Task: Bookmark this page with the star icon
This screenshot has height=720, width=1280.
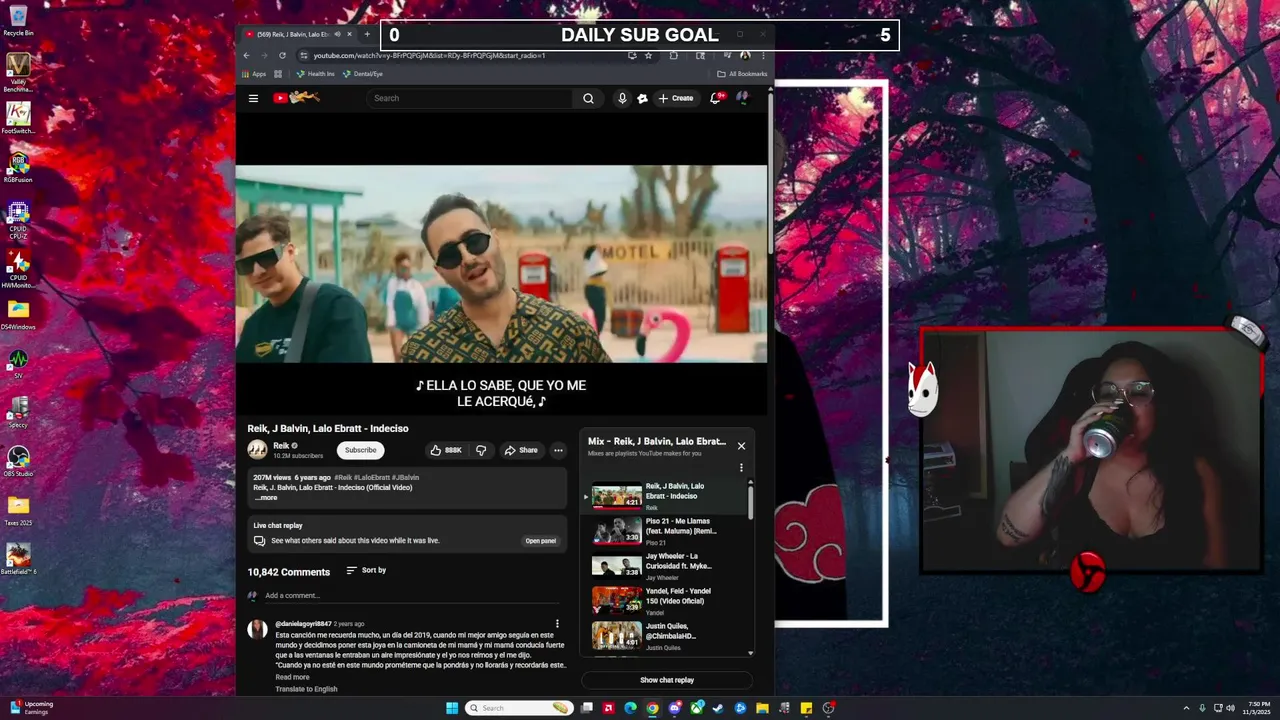Action: tap(648, 56)
